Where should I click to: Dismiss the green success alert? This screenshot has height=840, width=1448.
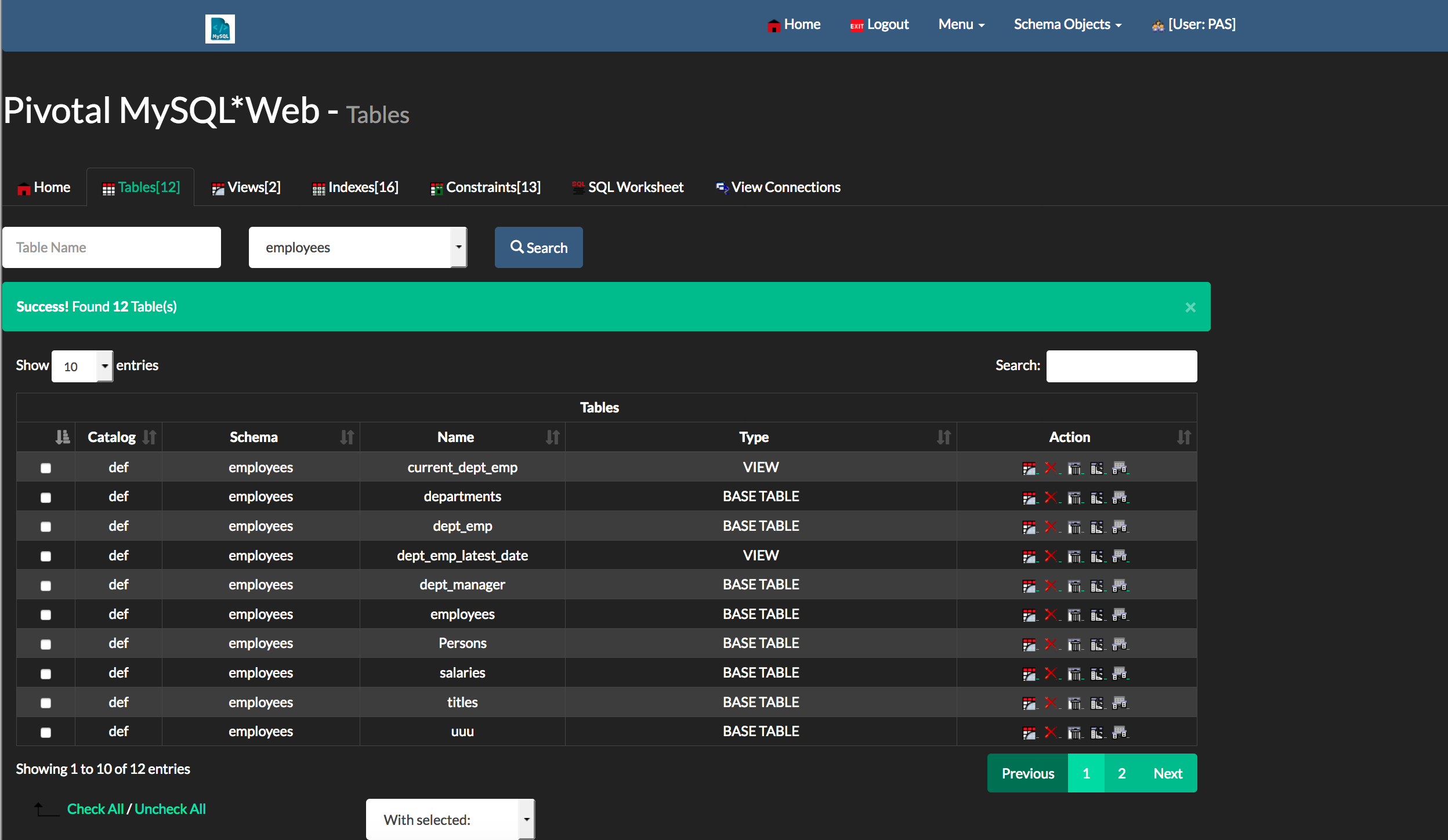tap(1190, 307)
